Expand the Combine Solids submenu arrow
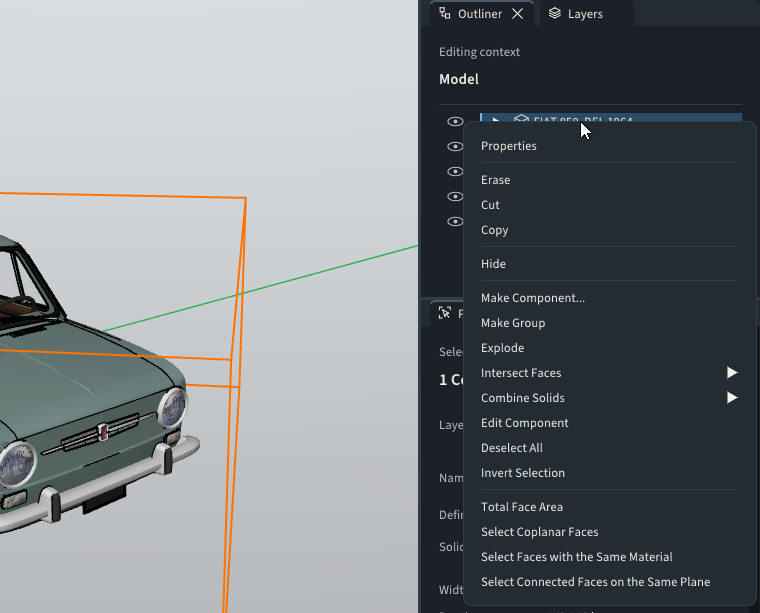 pyautogui.click(x=732, y=398)
